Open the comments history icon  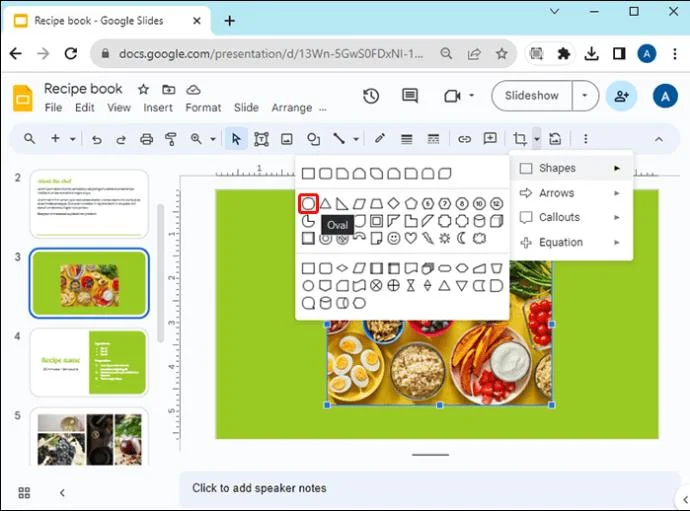click(410, 96)
